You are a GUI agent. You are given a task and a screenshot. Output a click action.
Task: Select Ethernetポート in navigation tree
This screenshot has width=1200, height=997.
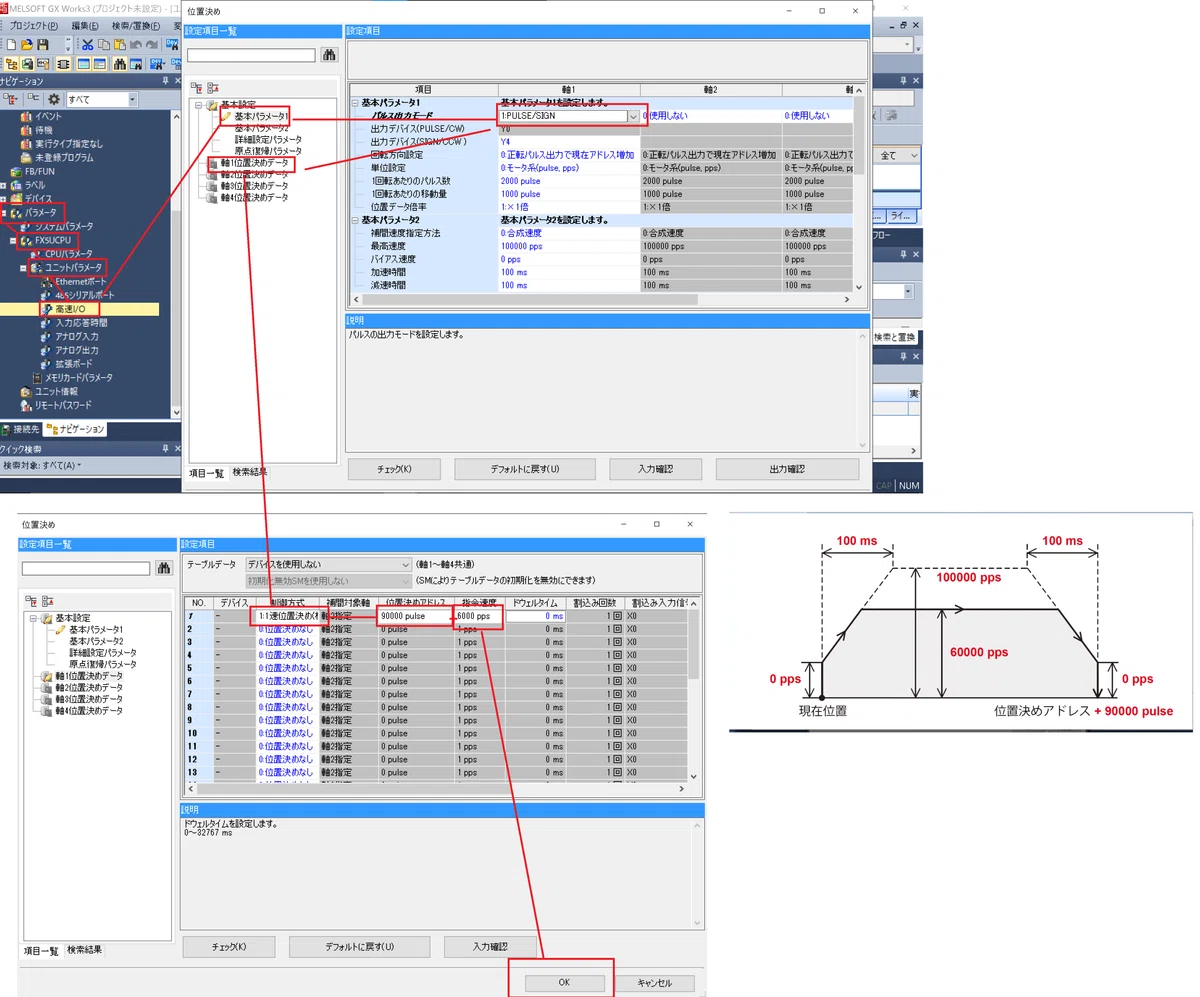[x=80, y=282]
